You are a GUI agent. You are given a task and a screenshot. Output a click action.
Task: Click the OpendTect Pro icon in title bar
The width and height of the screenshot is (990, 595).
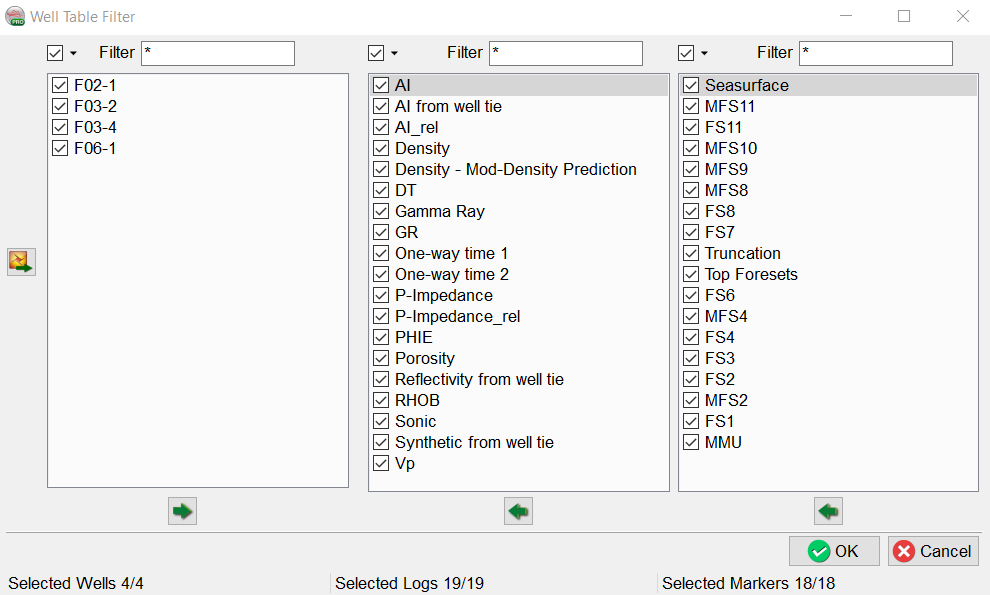(x=16, y=16)
